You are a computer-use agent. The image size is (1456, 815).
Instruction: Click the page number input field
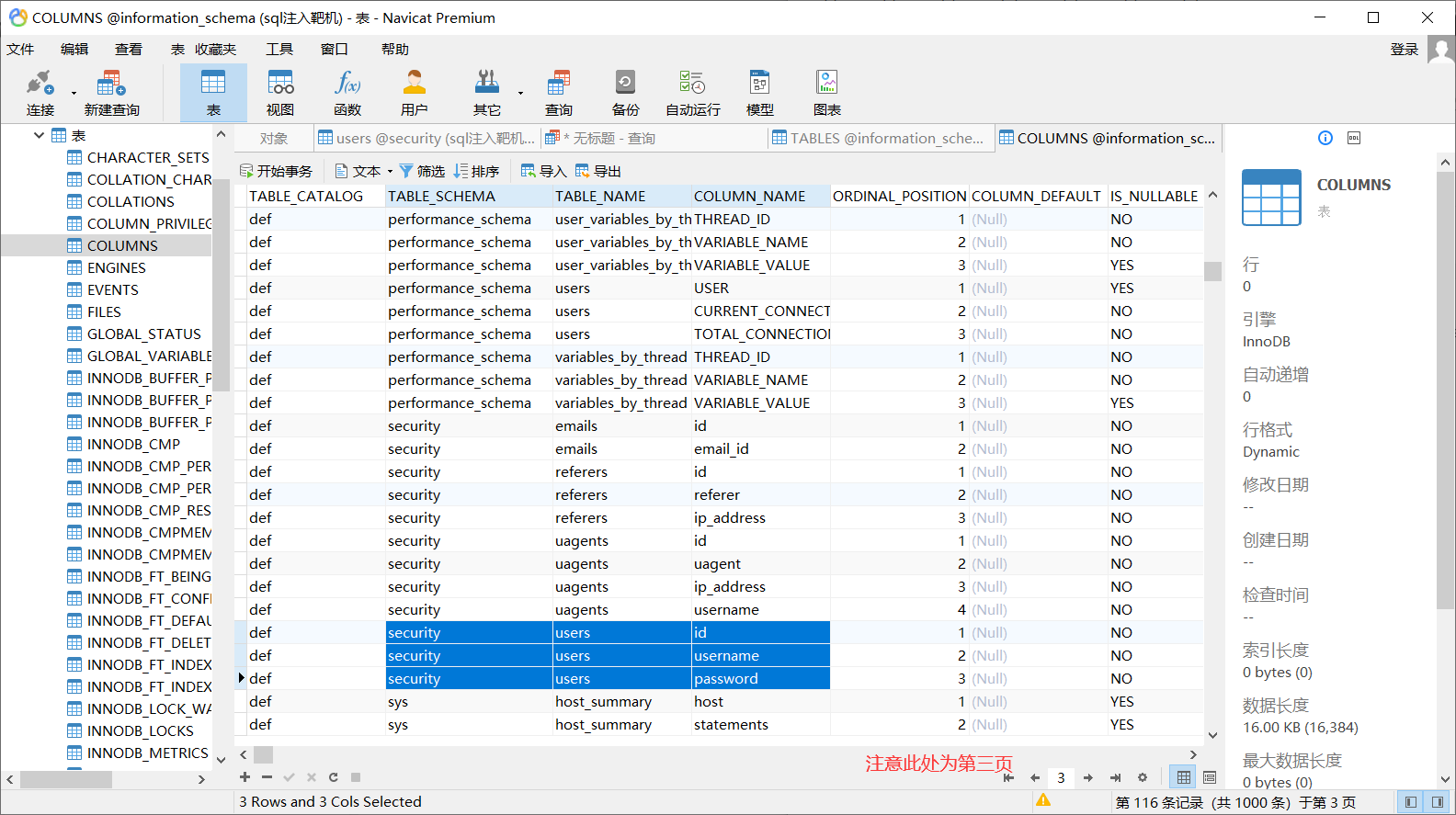pyautogui.click(x=1061, y=777)
